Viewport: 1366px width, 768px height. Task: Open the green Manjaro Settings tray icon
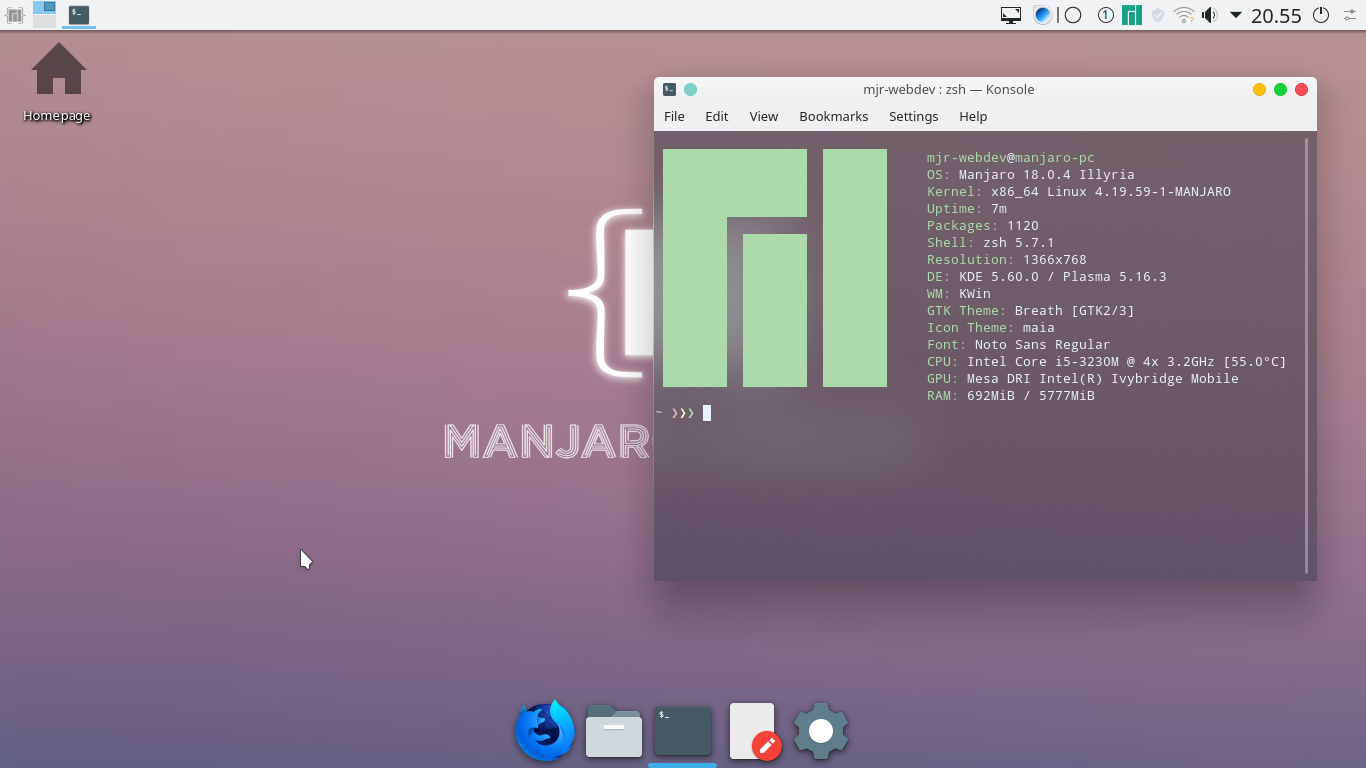coord(1132,15)
